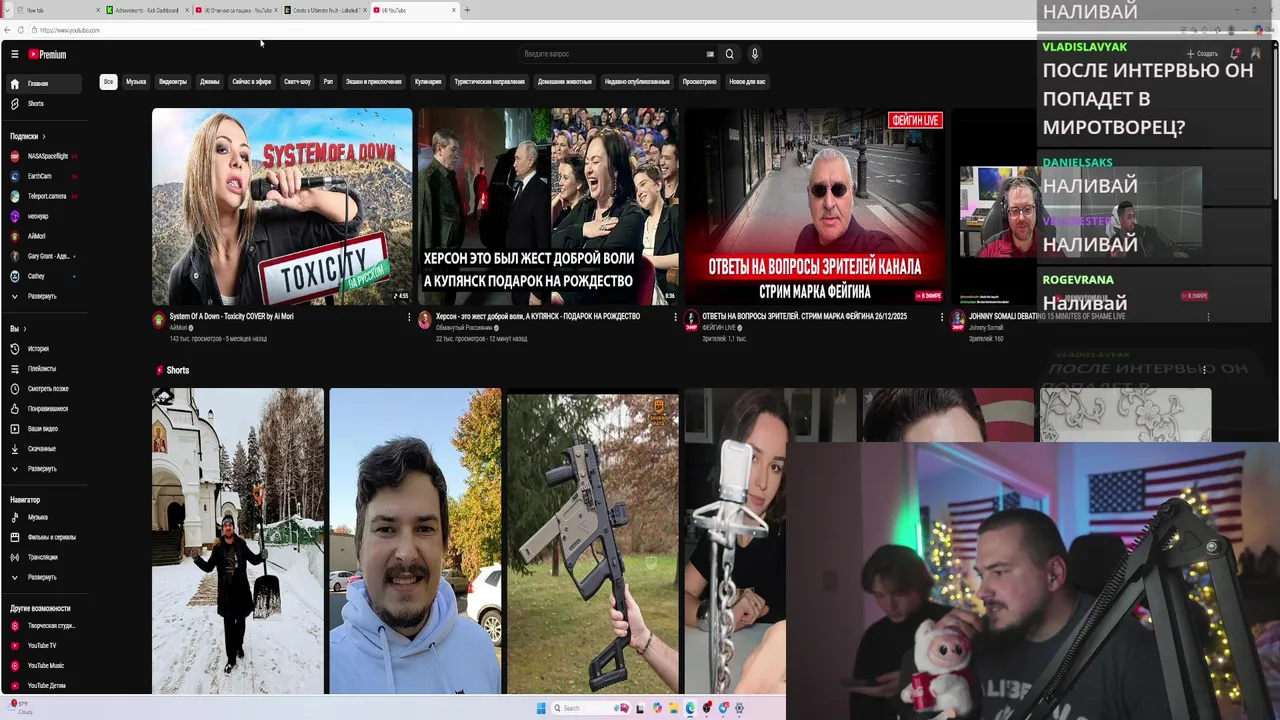
Task: Open options menu for Херсон video
Action: (675, 317)
